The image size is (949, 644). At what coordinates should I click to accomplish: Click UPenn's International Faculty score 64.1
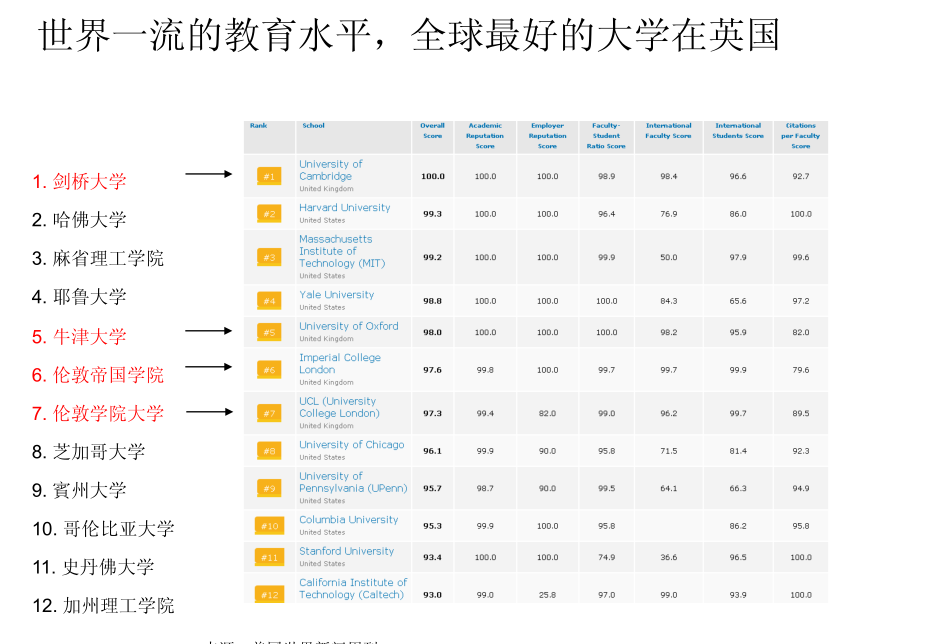(669, 488)
